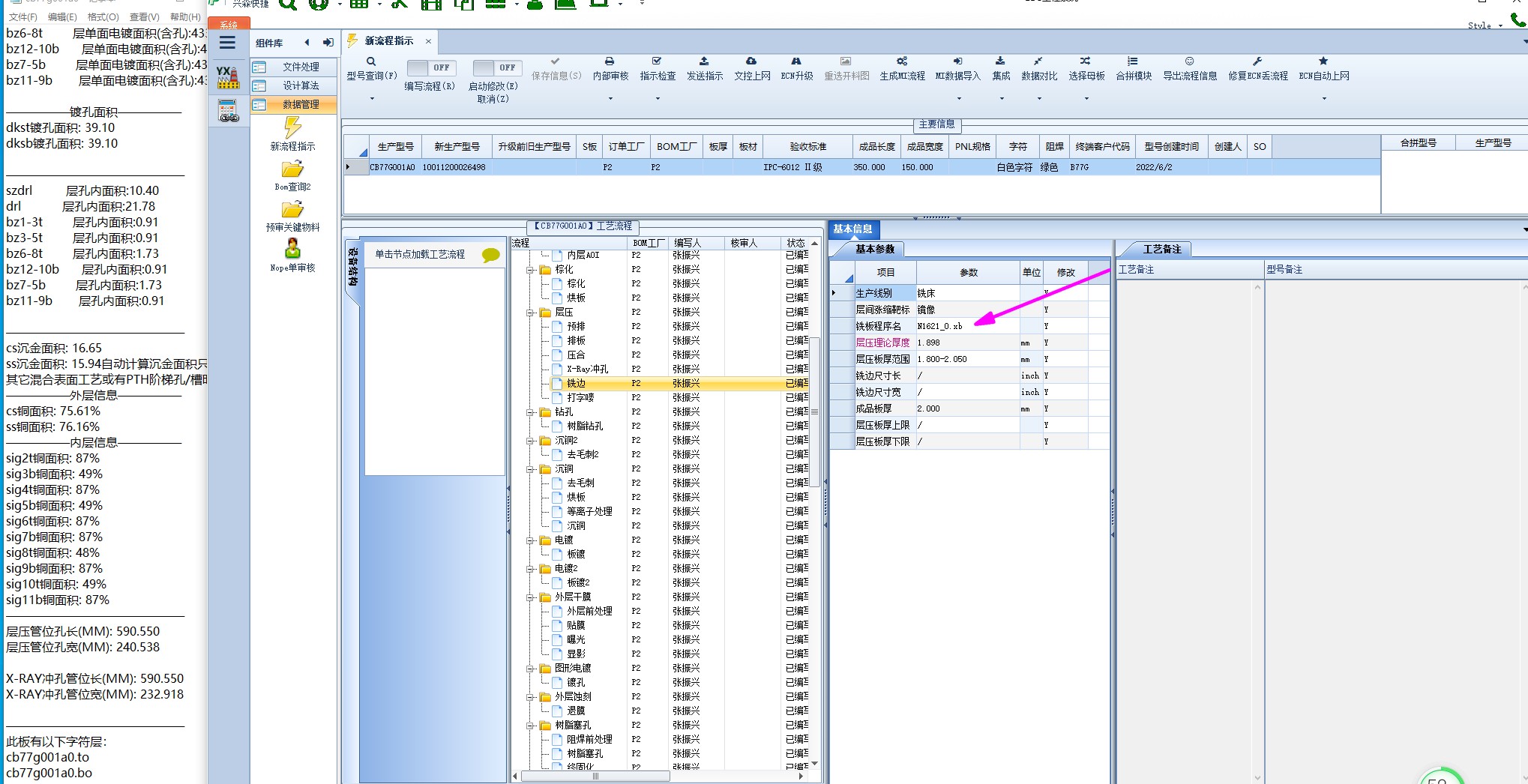The width and height of the screenshot is (1528, 784).
Task: Click the yellow speech bubble icon
Action: 491,256
